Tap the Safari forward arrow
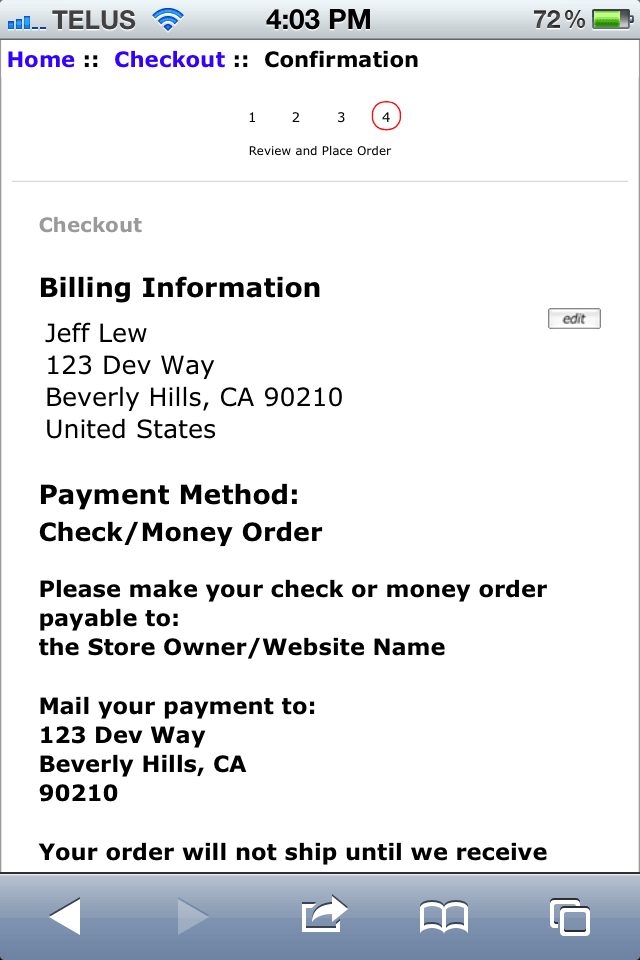The height and width of the screenshot is (960, 640). [x=191, y=915]
